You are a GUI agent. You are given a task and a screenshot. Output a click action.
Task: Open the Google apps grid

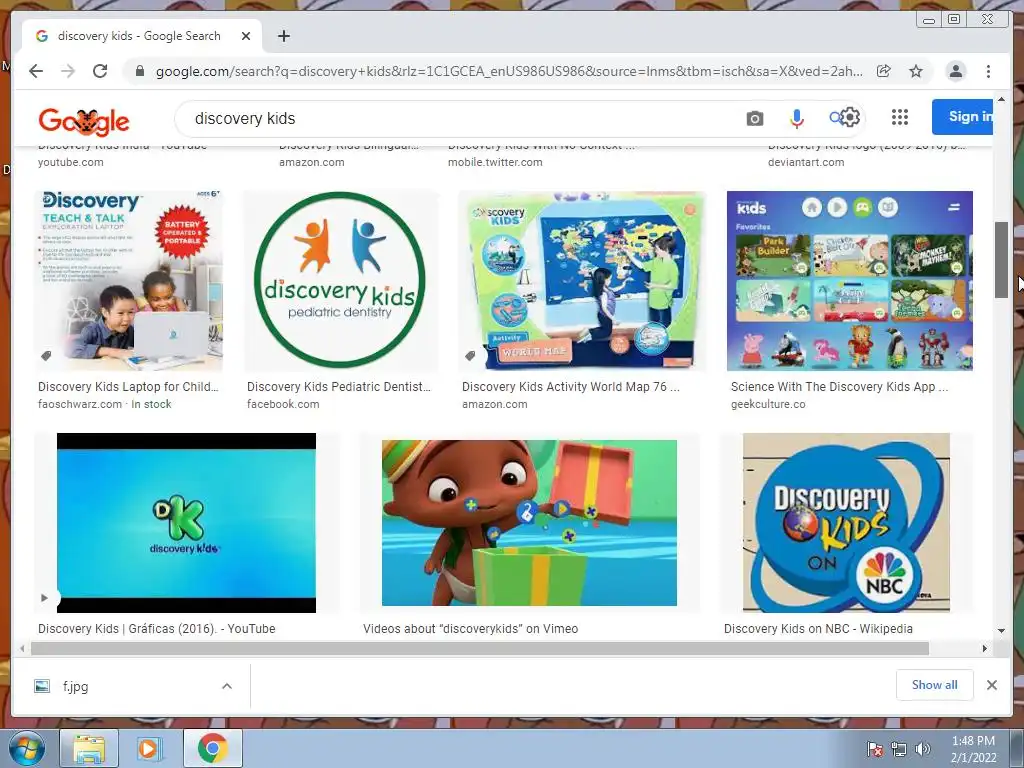tap(900, 117)
